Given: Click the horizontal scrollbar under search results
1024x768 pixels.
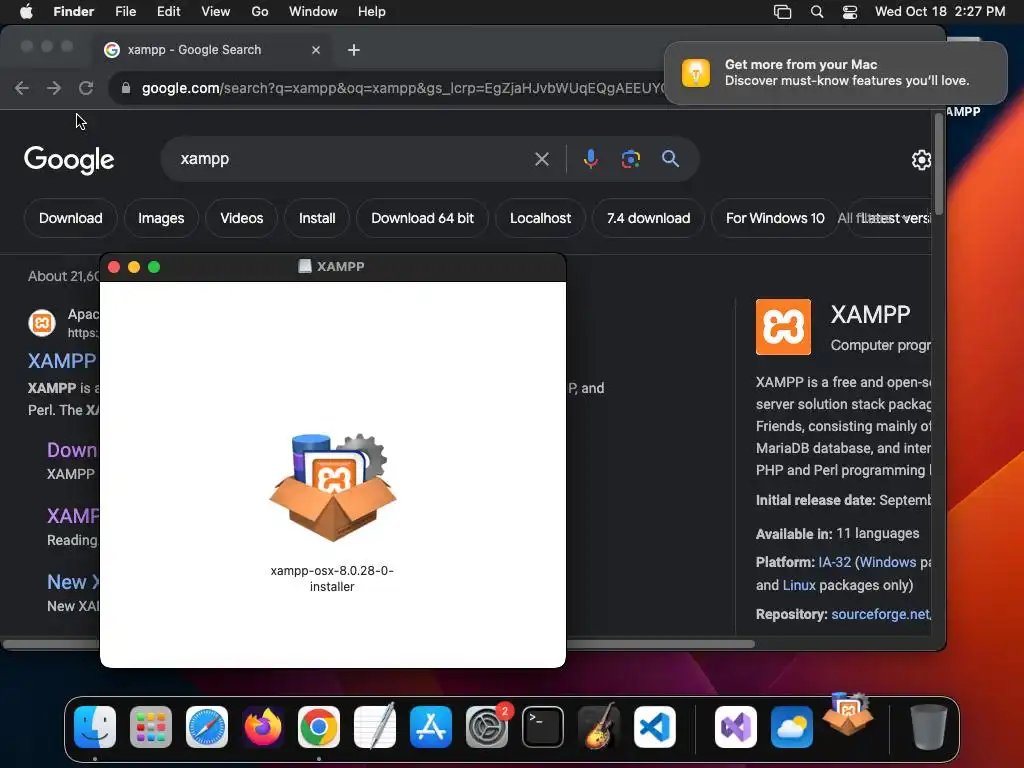Looking at the screenshot, I should (x=379, y=644).
